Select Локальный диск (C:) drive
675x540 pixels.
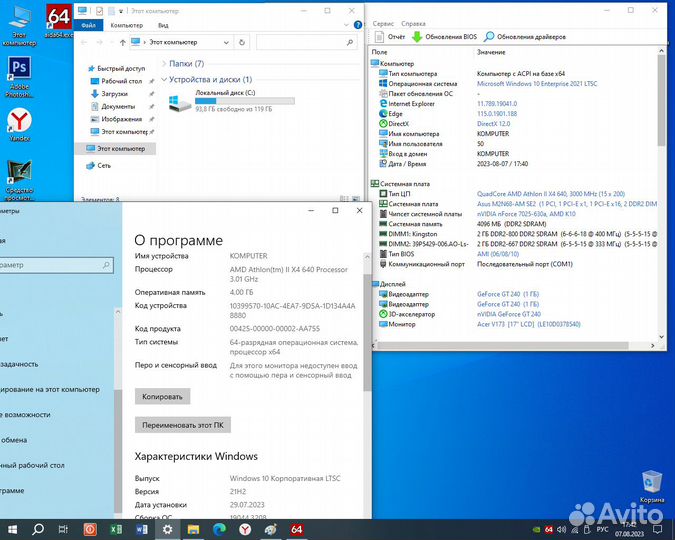[x=232, y=101]
